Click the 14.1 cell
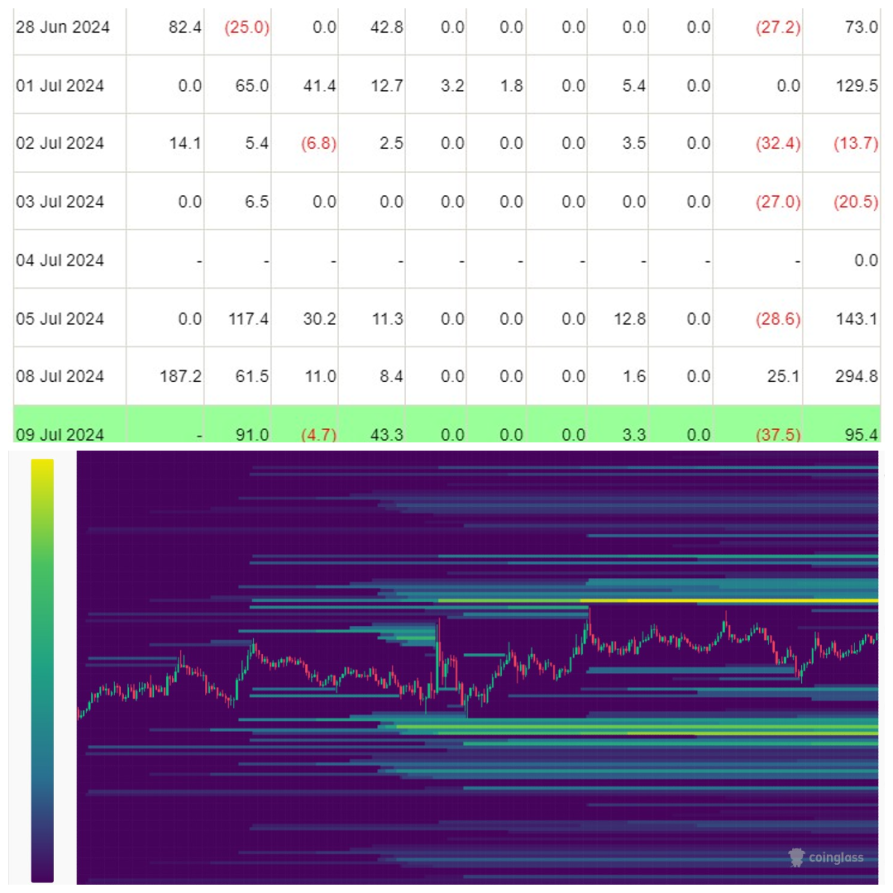Image resolution: width=893 pixels, height=893 pixels. 185,143
